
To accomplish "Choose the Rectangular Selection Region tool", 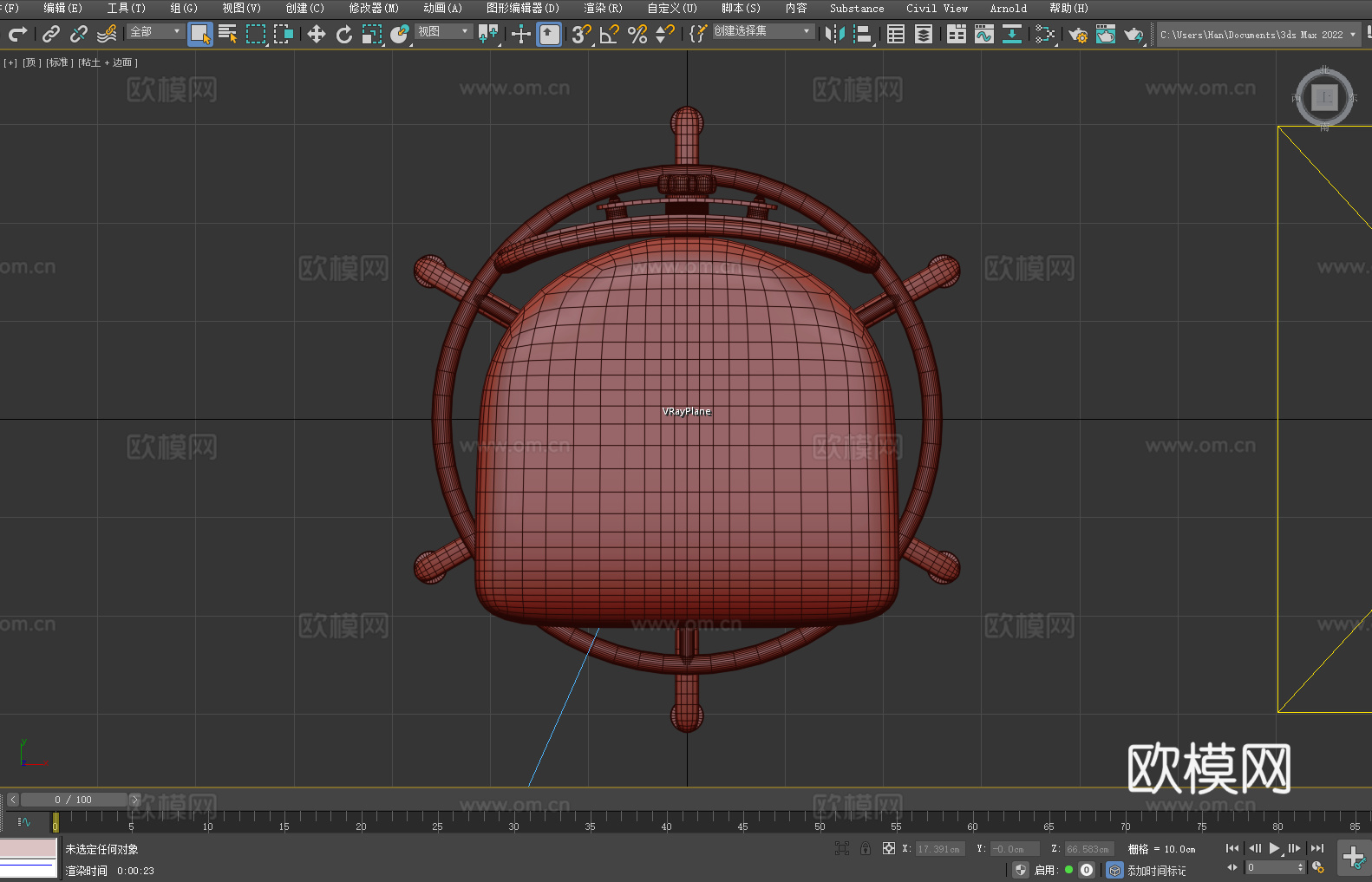I will [x=256, y=34].
